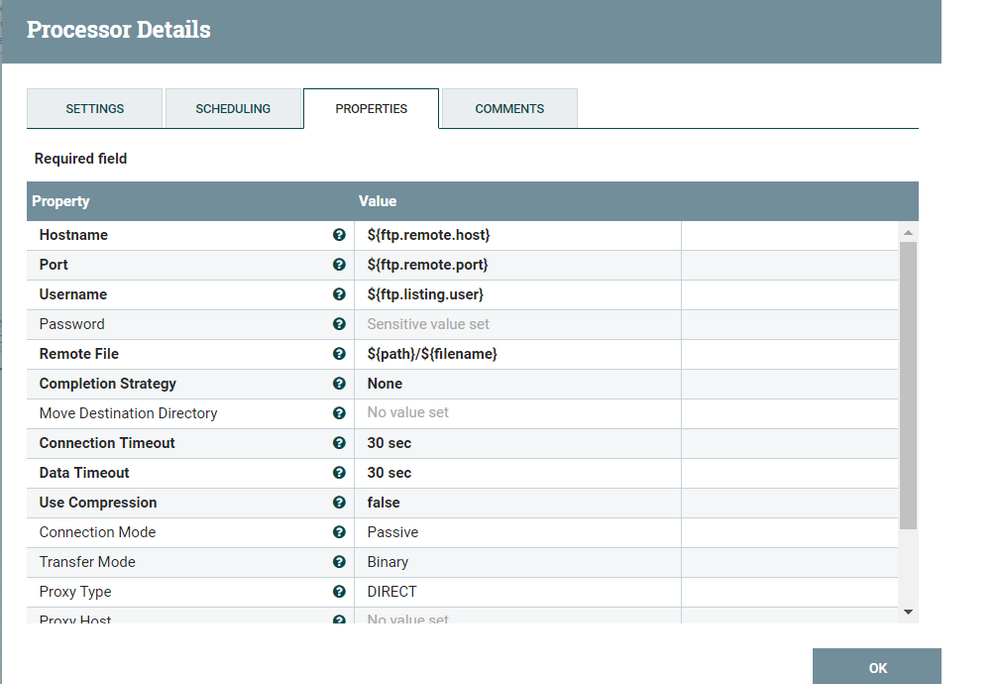
Task: Click the ${ftp.remote.port} value
Action: point(428,264)
